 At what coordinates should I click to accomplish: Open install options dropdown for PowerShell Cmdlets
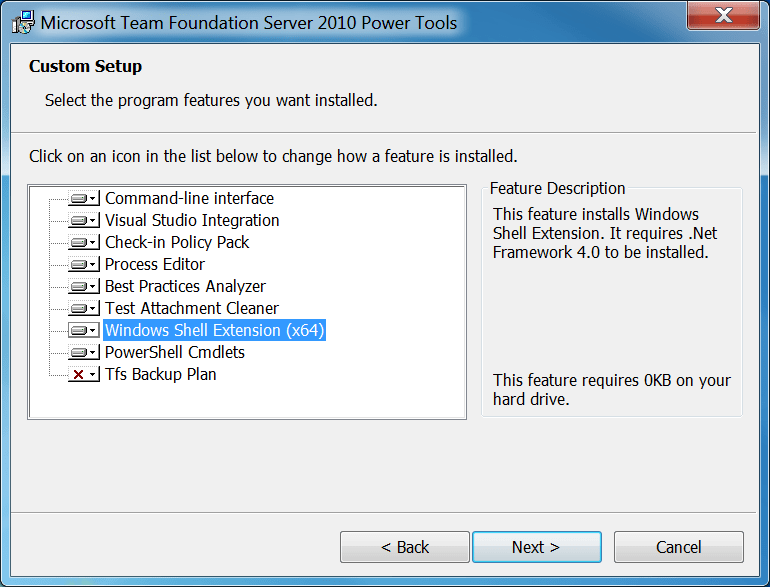pos(83,353)
